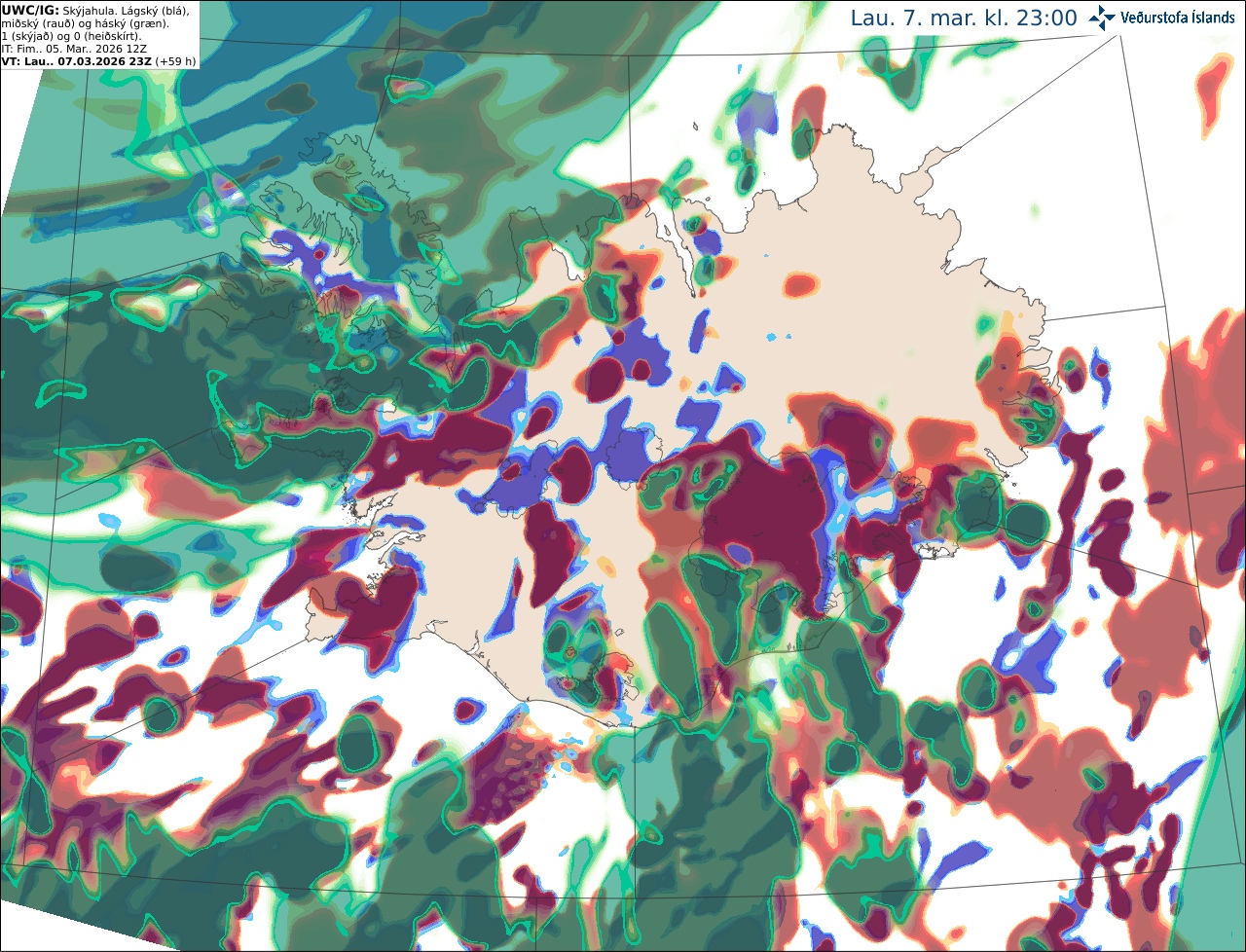Click the 'UWC/IG:' model label

tap(29, 10)
